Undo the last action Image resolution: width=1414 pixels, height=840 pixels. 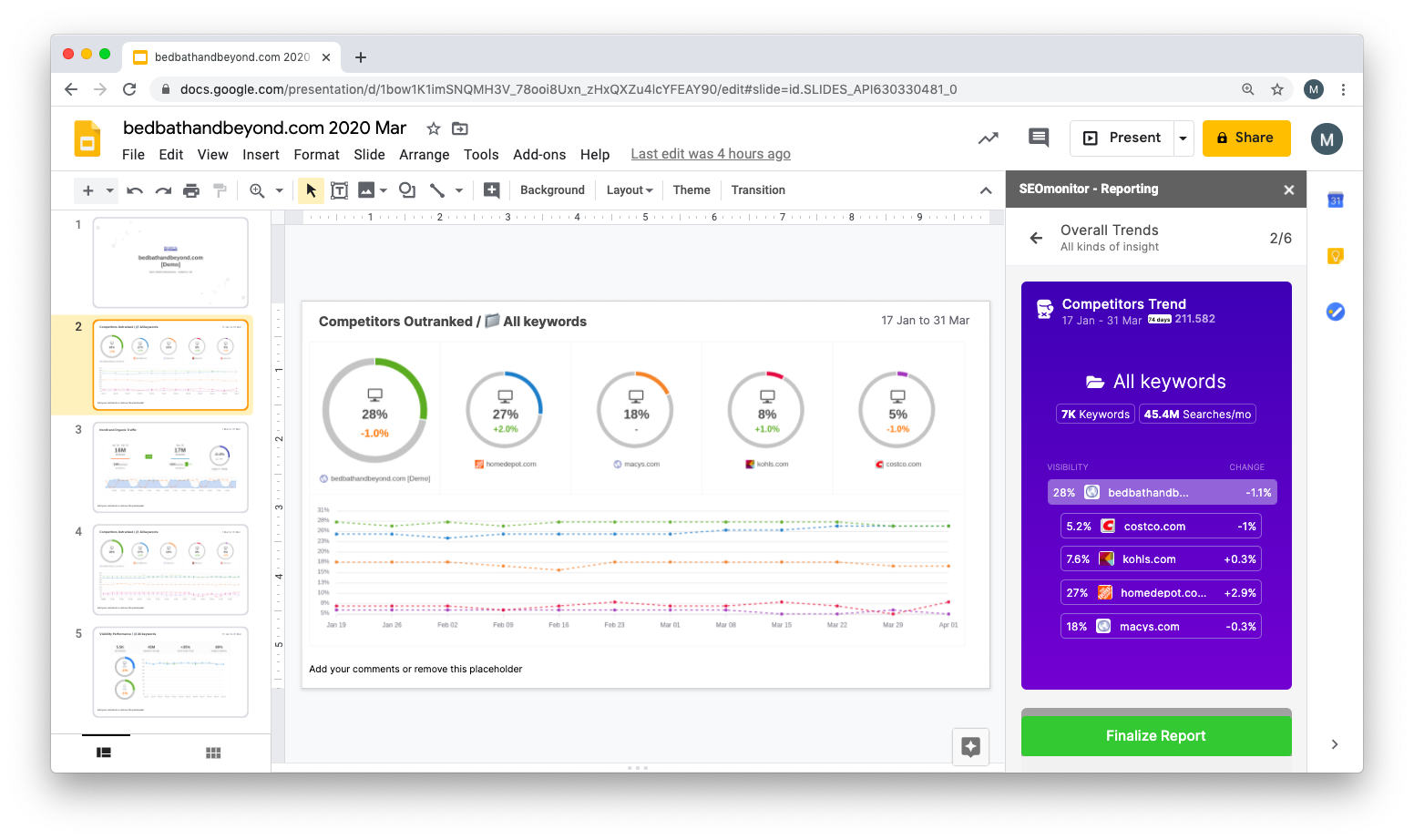(135, 190)
